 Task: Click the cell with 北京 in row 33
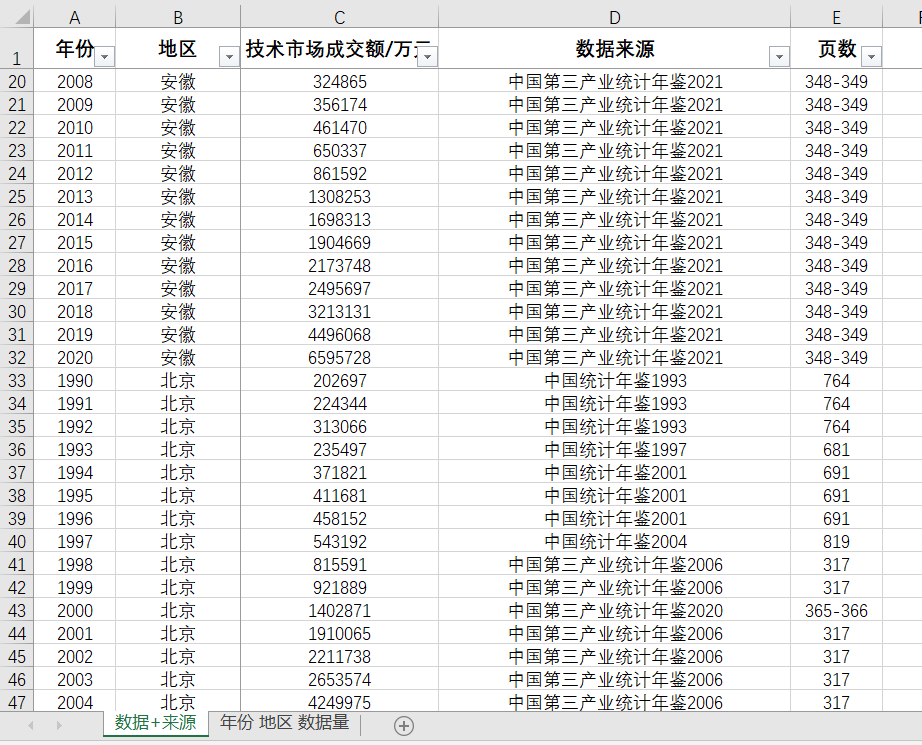pos(177,380)
